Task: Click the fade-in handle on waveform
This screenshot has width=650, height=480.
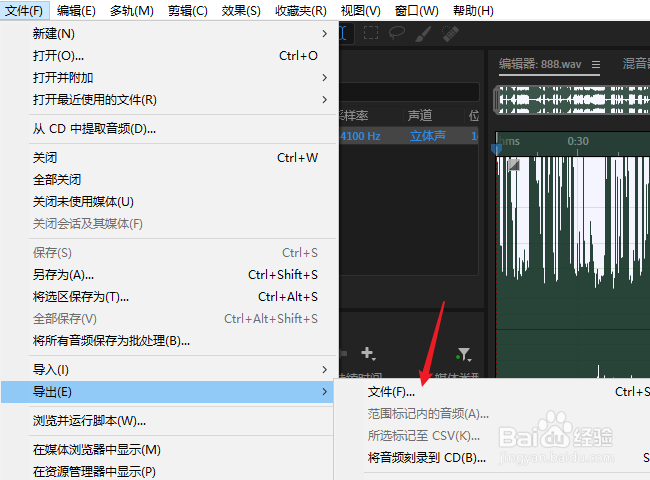Action: click(514, 165)
